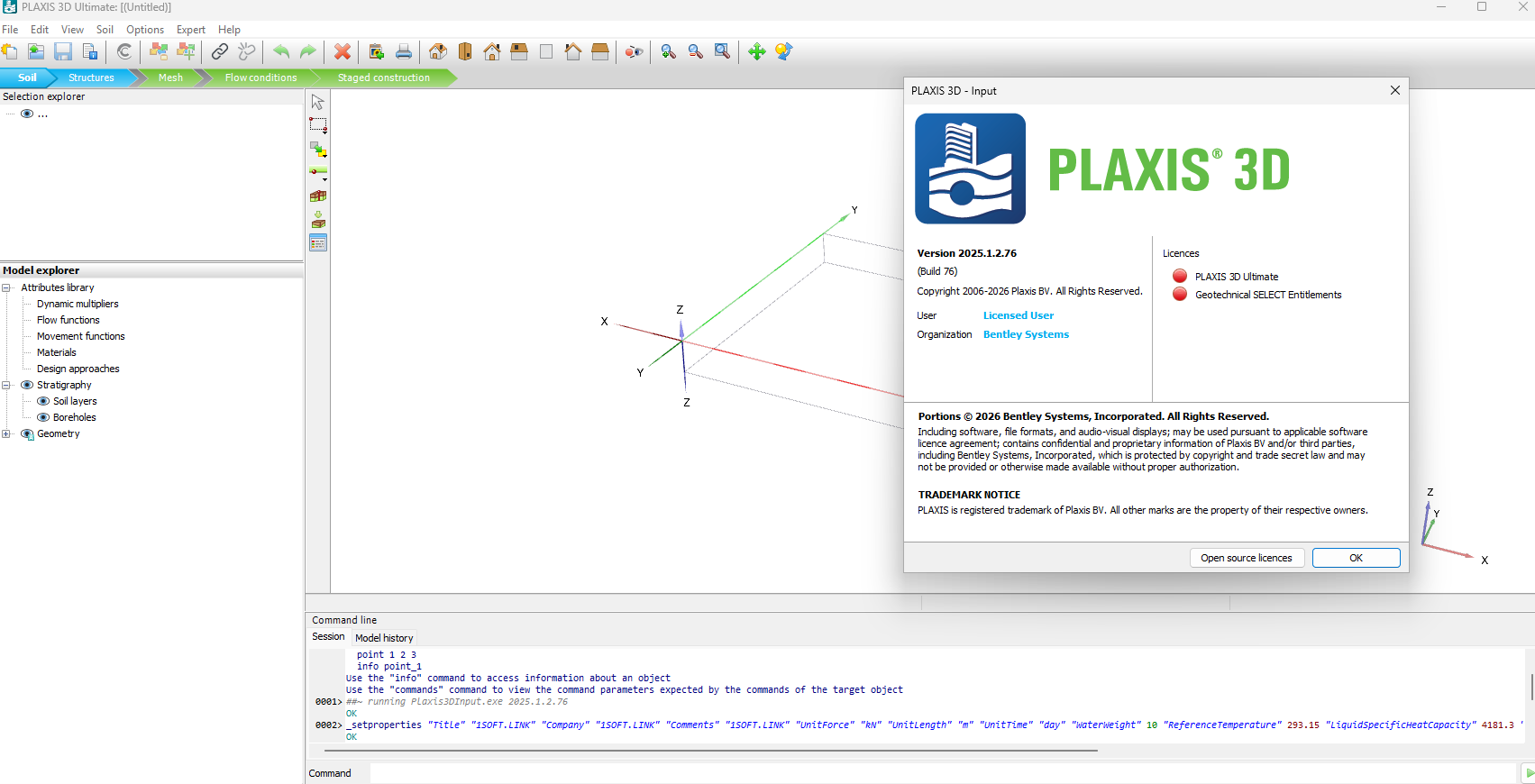Choose the Selection arrow tool in side toolbar
The image size is (1535, 784).
(318, 102)
